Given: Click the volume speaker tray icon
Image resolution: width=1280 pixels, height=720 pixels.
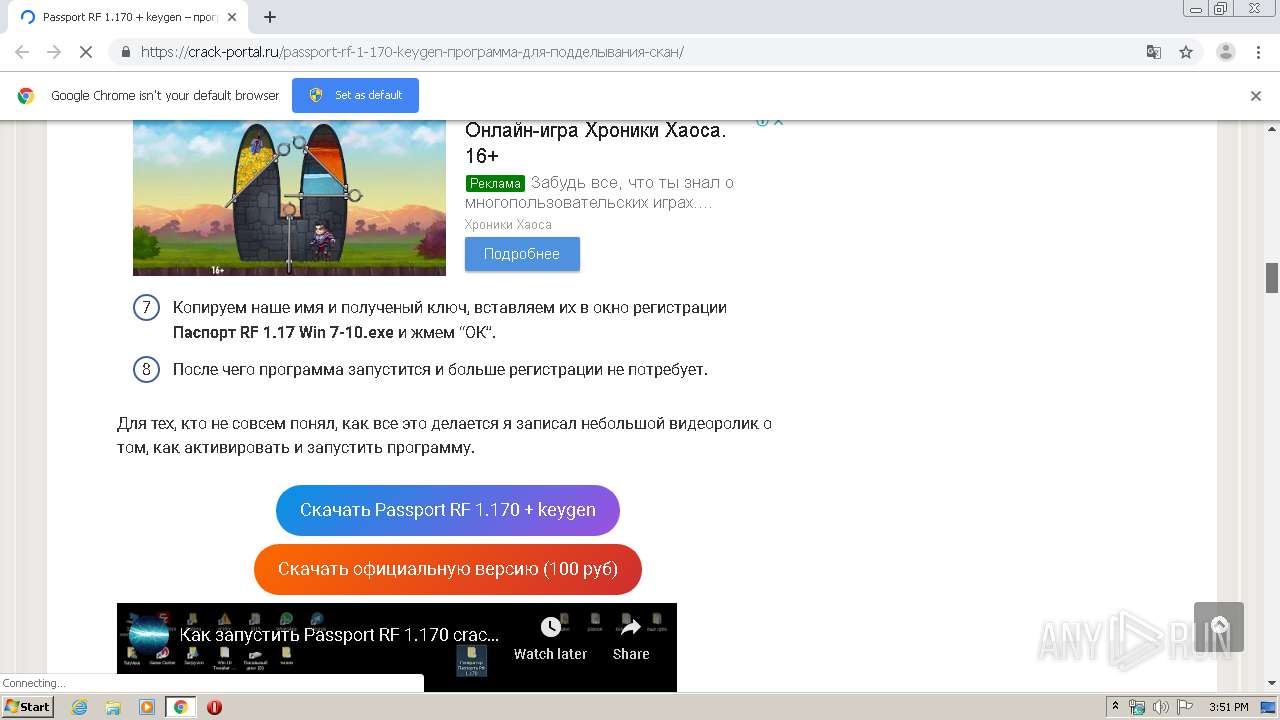Looking at the screenshot, I should pos(1160,707).
